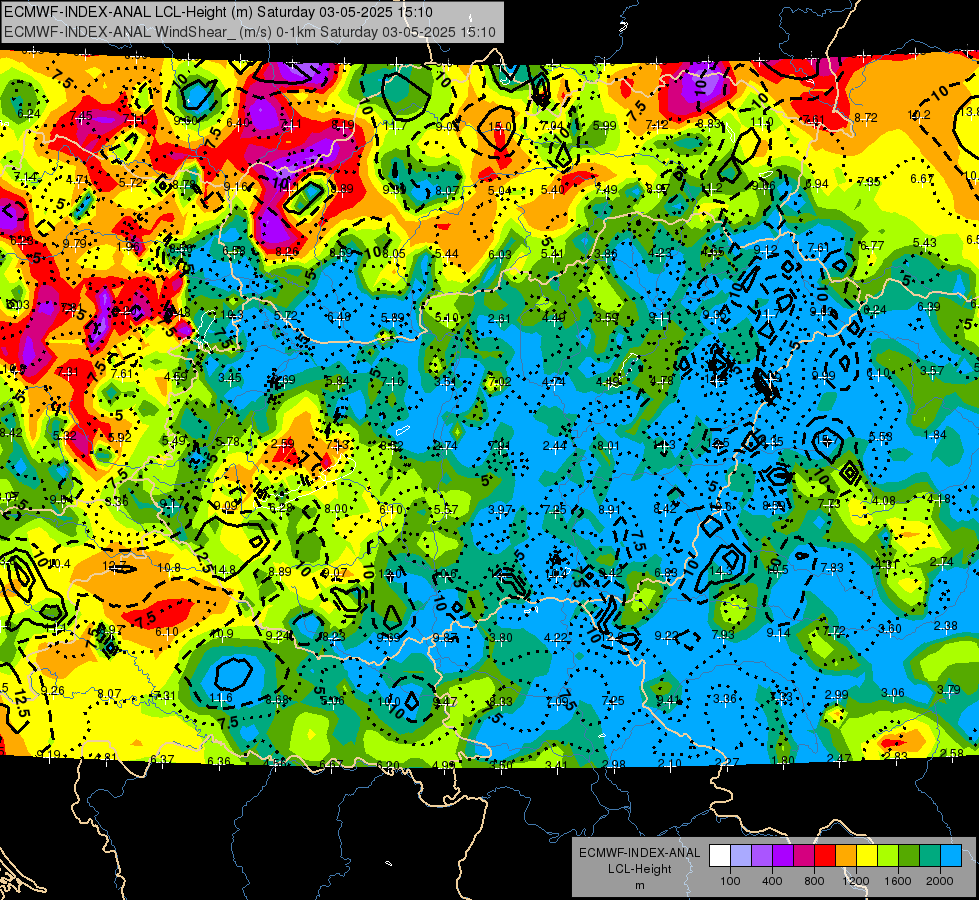Click the dark green legend swatch

tap(909, 856)
